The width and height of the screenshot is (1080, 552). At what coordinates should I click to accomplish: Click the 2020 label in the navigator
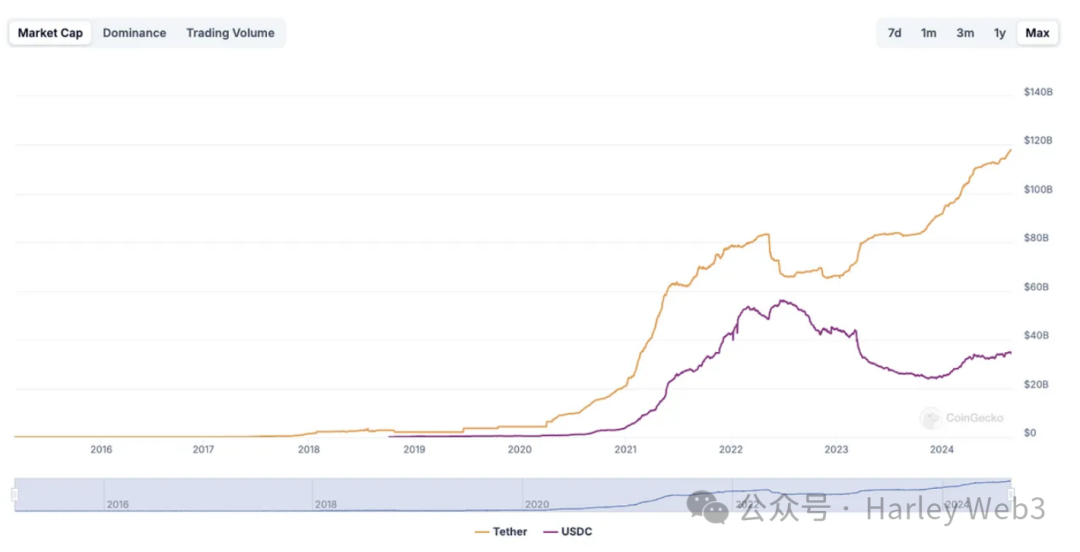[537, 504]
